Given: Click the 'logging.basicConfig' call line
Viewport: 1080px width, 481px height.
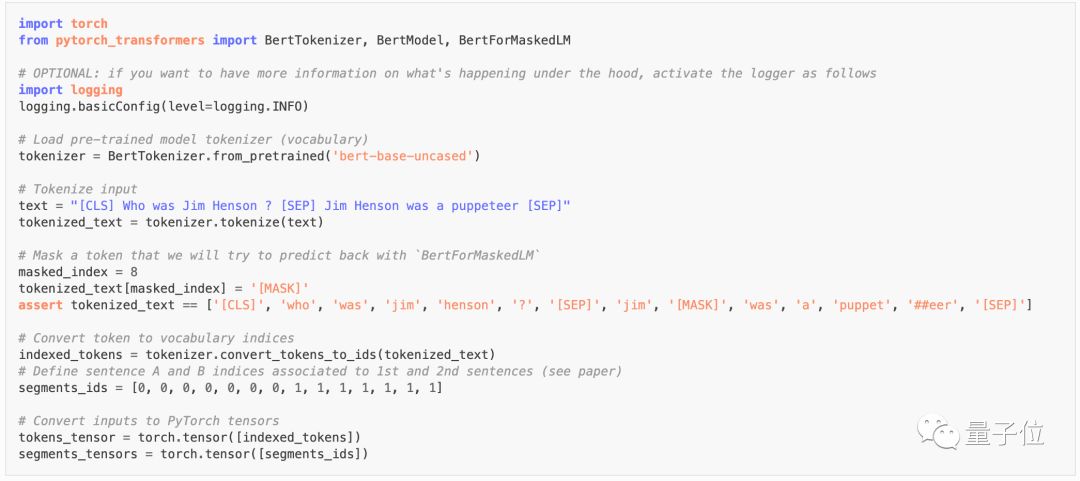Looking at the screenshot, I should [163, 106].
